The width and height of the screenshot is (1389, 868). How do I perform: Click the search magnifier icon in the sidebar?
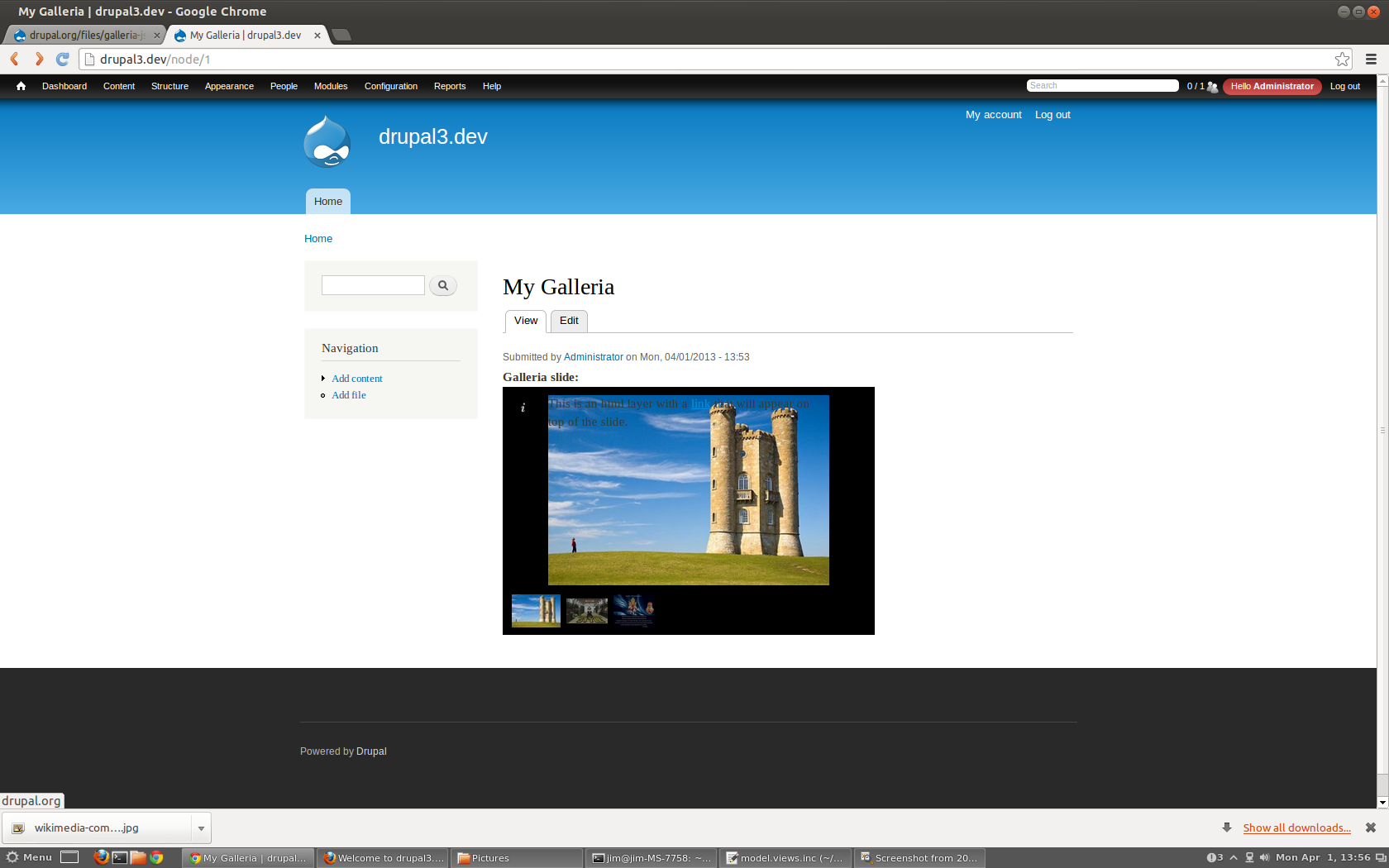(x=443, y=284)
